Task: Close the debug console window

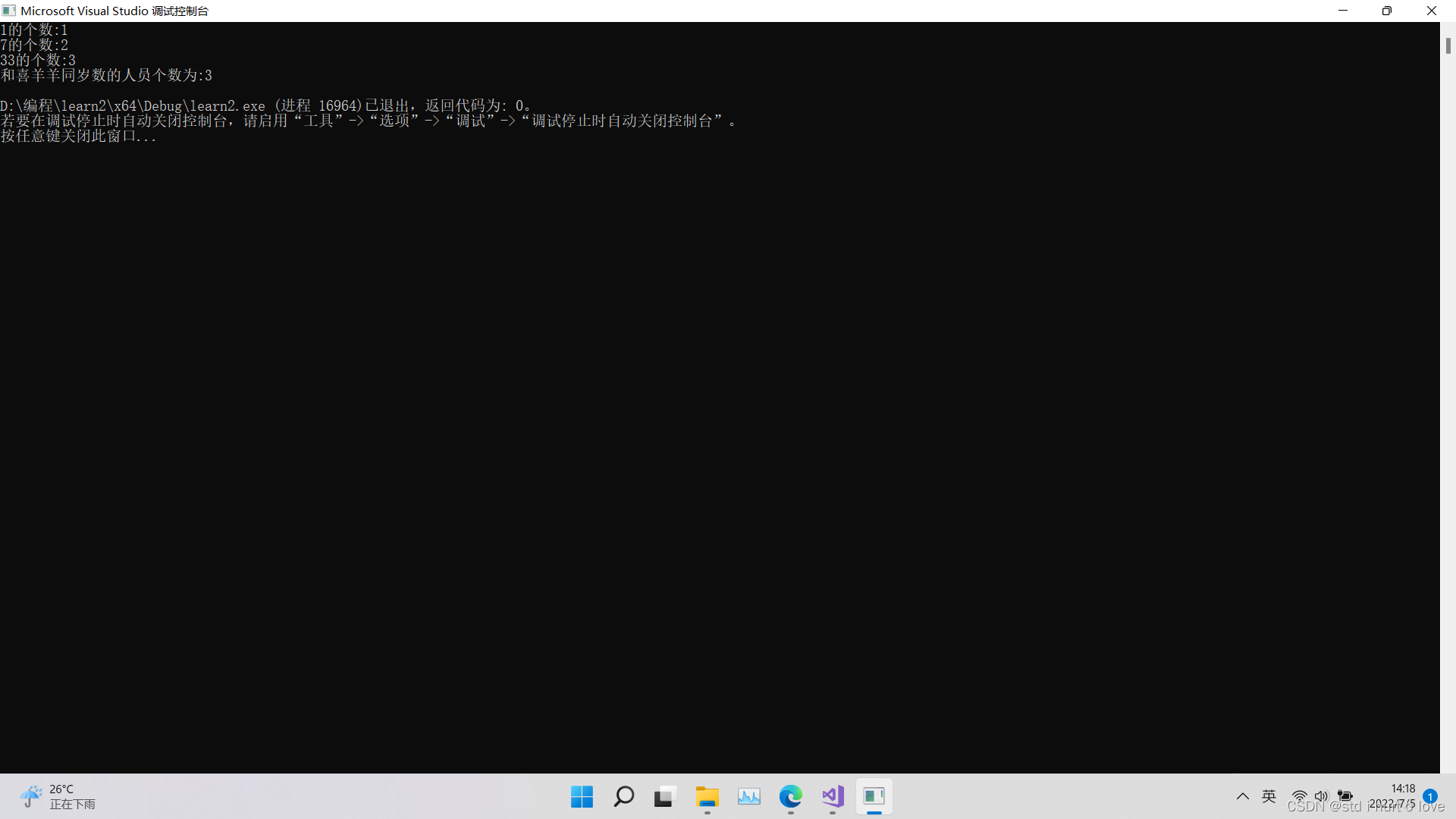Action: coord(1432,11)
